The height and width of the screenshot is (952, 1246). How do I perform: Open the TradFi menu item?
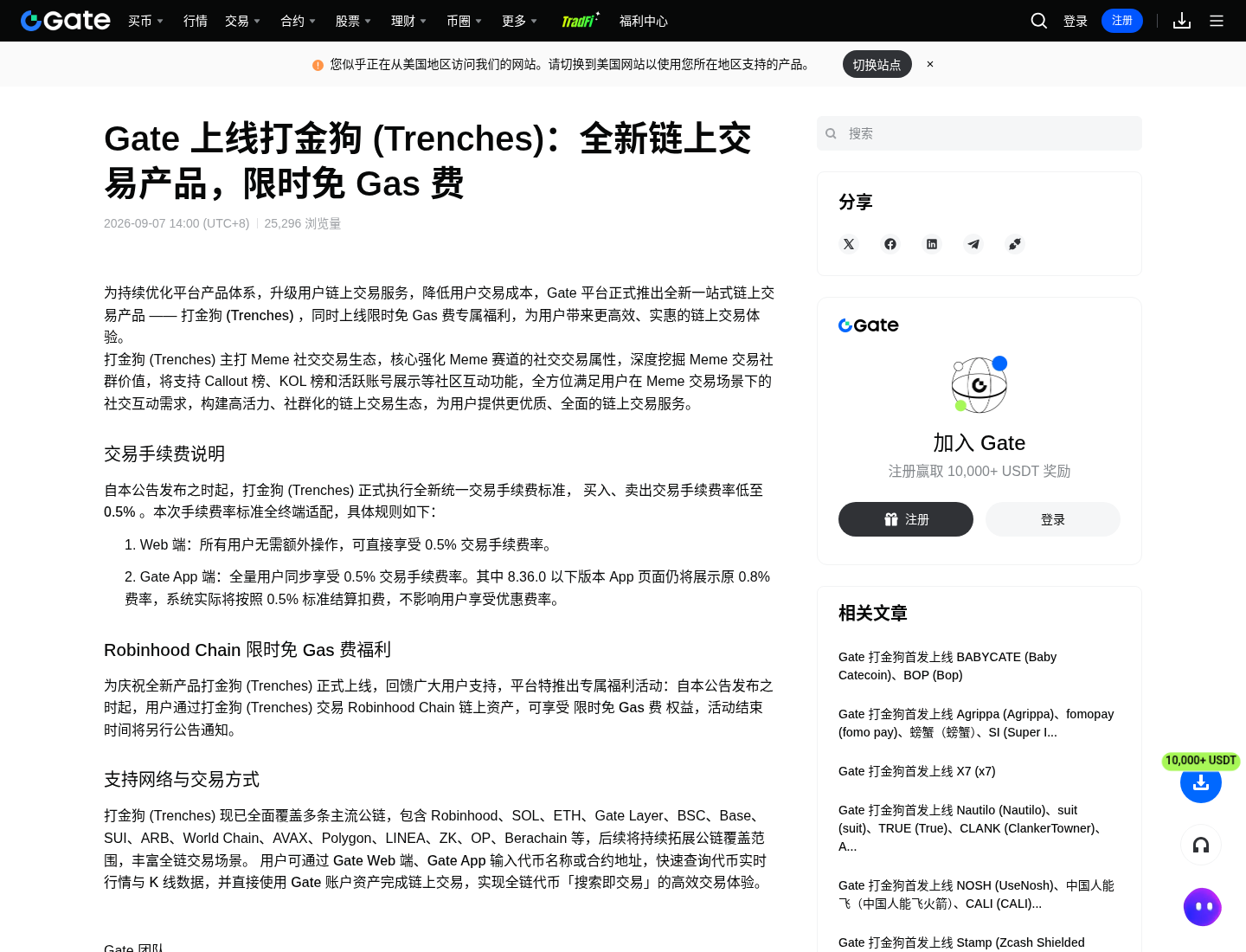(x=580, y=21)
